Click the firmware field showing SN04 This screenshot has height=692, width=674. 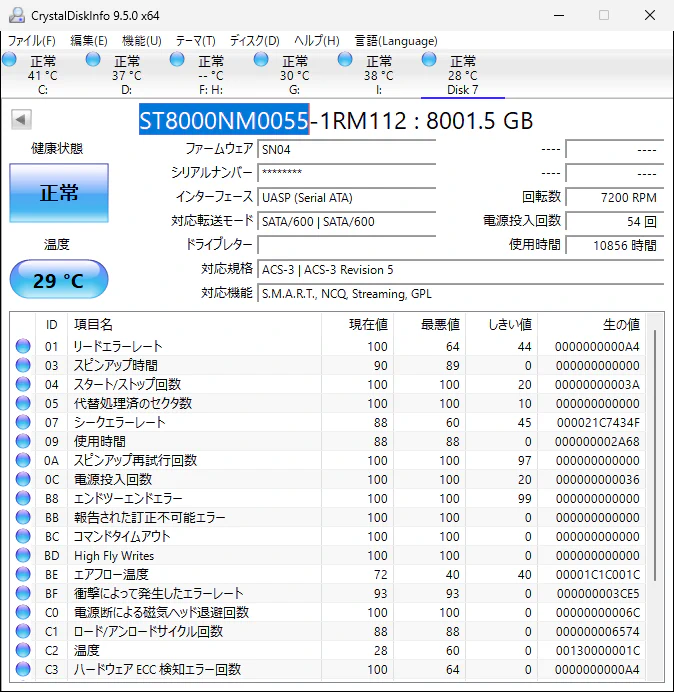click(x=347, y=150)
